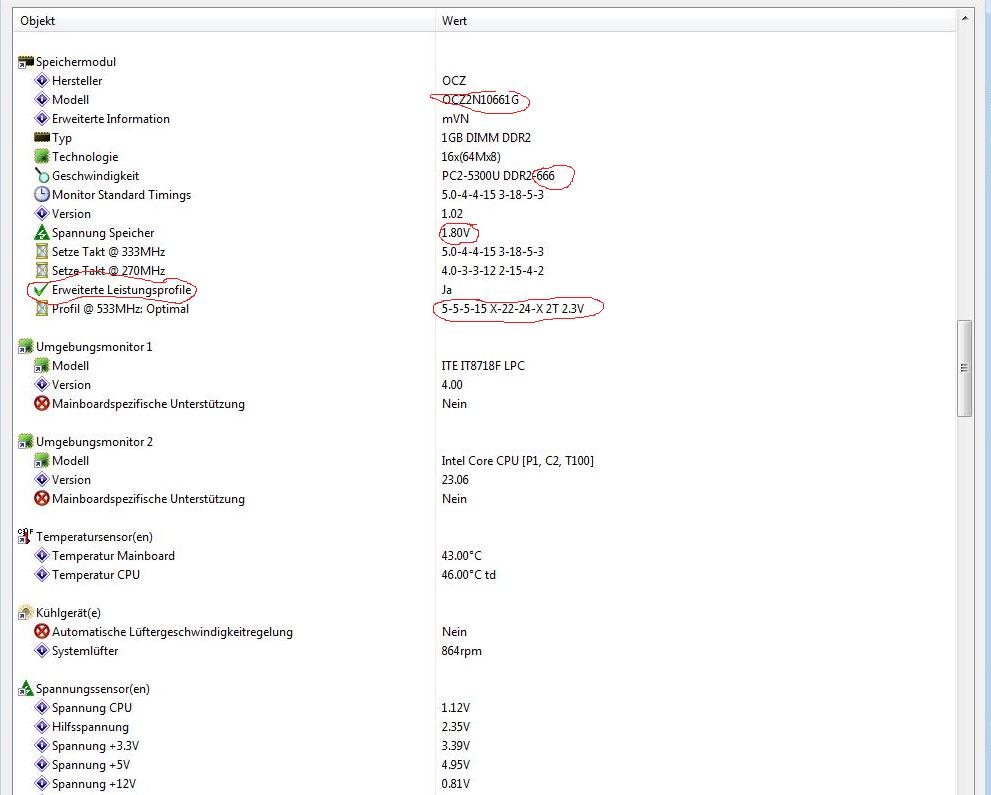This screenshot has width=991, height=795.
Task: Click the clock icon beside Monitor Standard Timings
Action: click(x=42, y=195)
